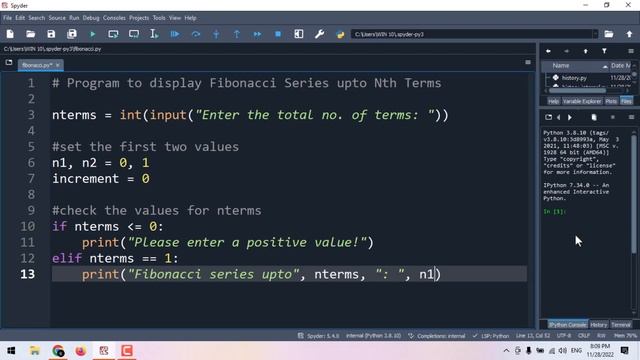The height and width of the screenshot is (360, 640).
Task: Open the Projects menu
Action: [x=139, y=18]
